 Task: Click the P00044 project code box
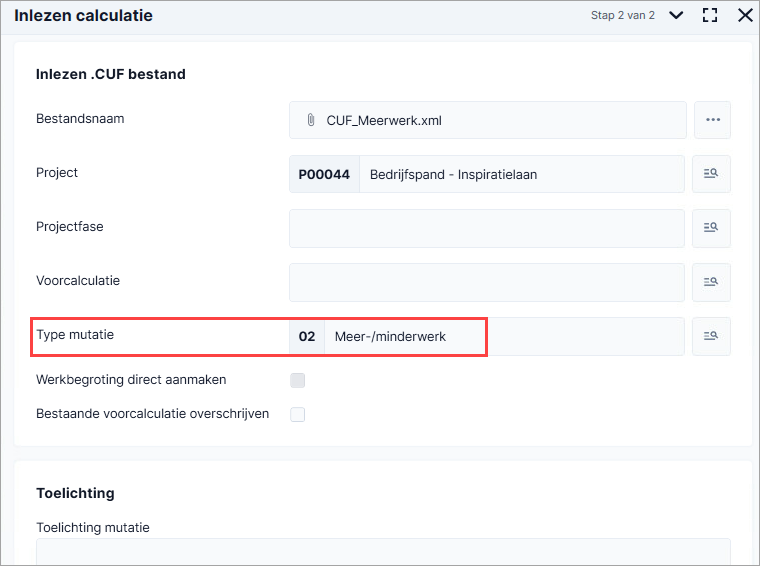click(x=324, y=174)
